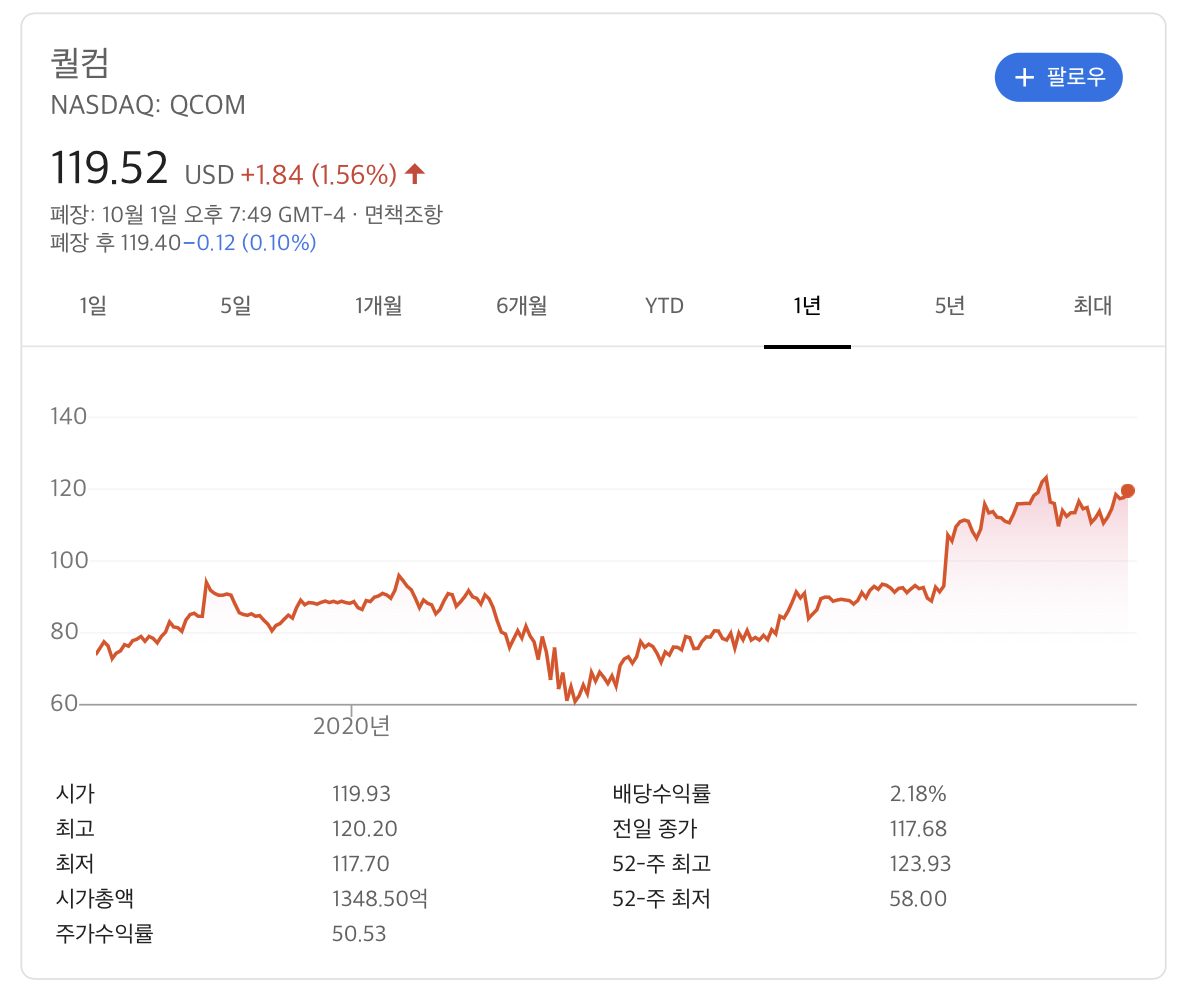Click the 최저 value 117.70
Viewport: 1195px width, 1007px height.
[x=360, y=864]
